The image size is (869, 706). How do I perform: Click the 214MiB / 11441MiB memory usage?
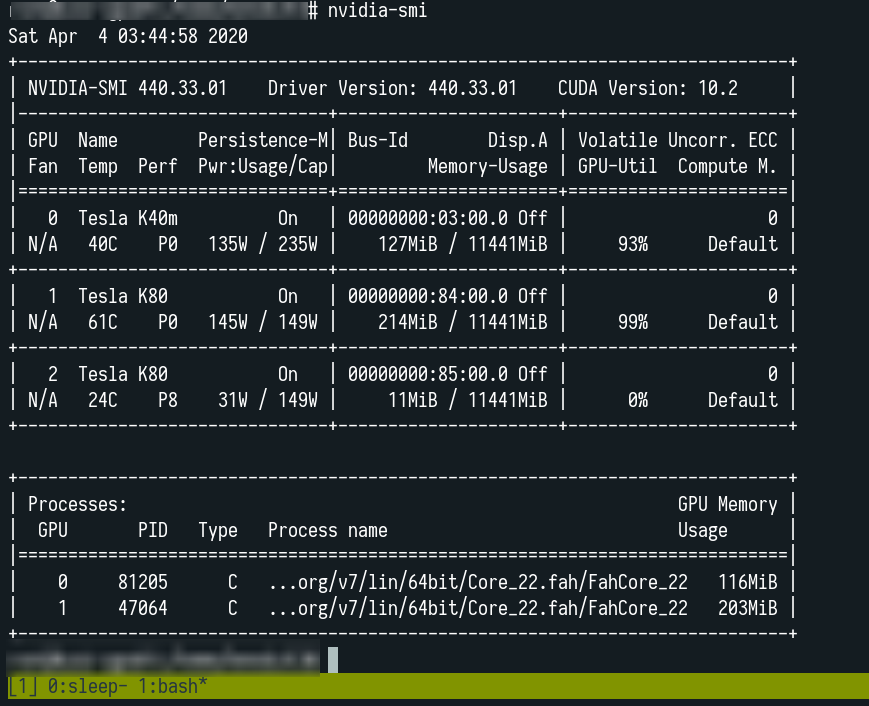(x=463, y=322)
